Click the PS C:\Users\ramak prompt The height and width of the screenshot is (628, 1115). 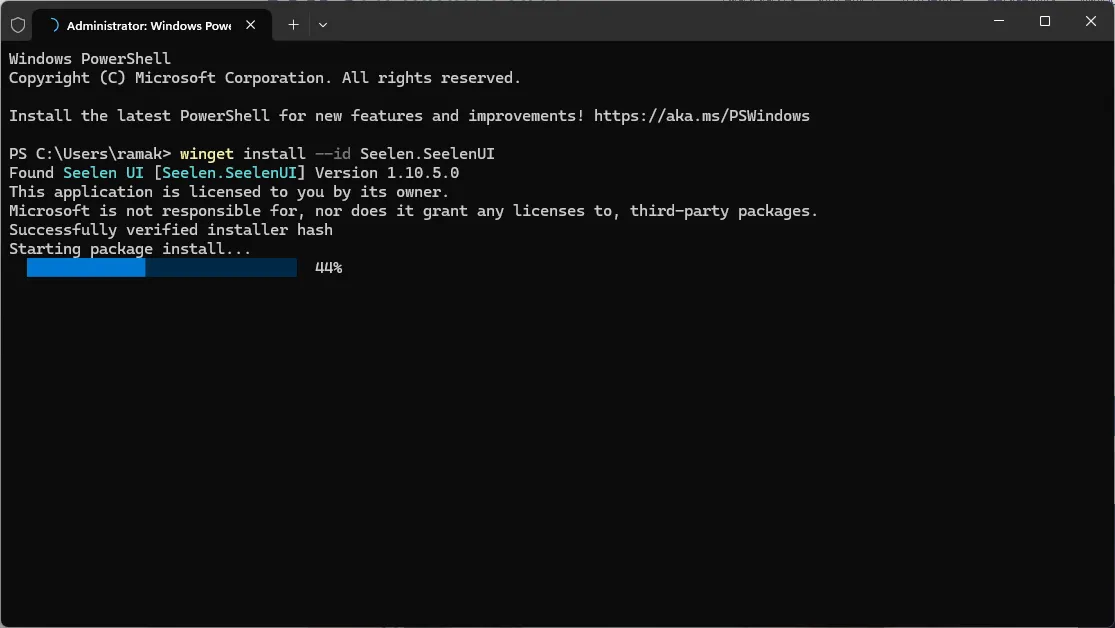pyautogui.click(x=90, y=154)
